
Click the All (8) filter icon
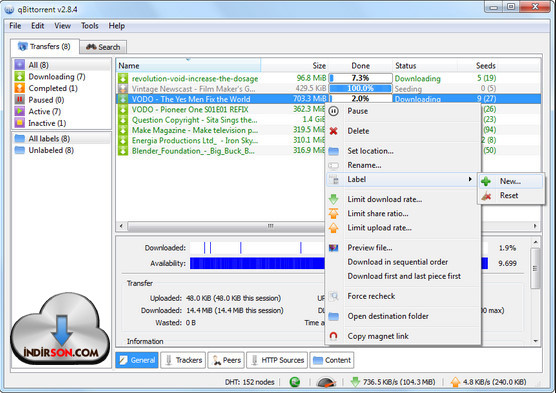[x=20, y=65]
